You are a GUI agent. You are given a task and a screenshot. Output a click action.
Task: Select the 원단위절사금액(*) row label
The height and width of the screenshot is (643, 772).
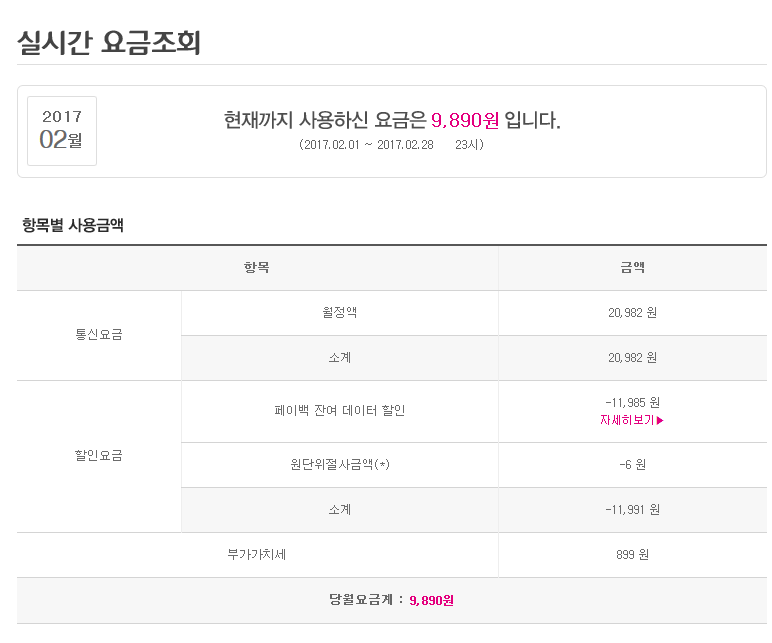(339, 464)
